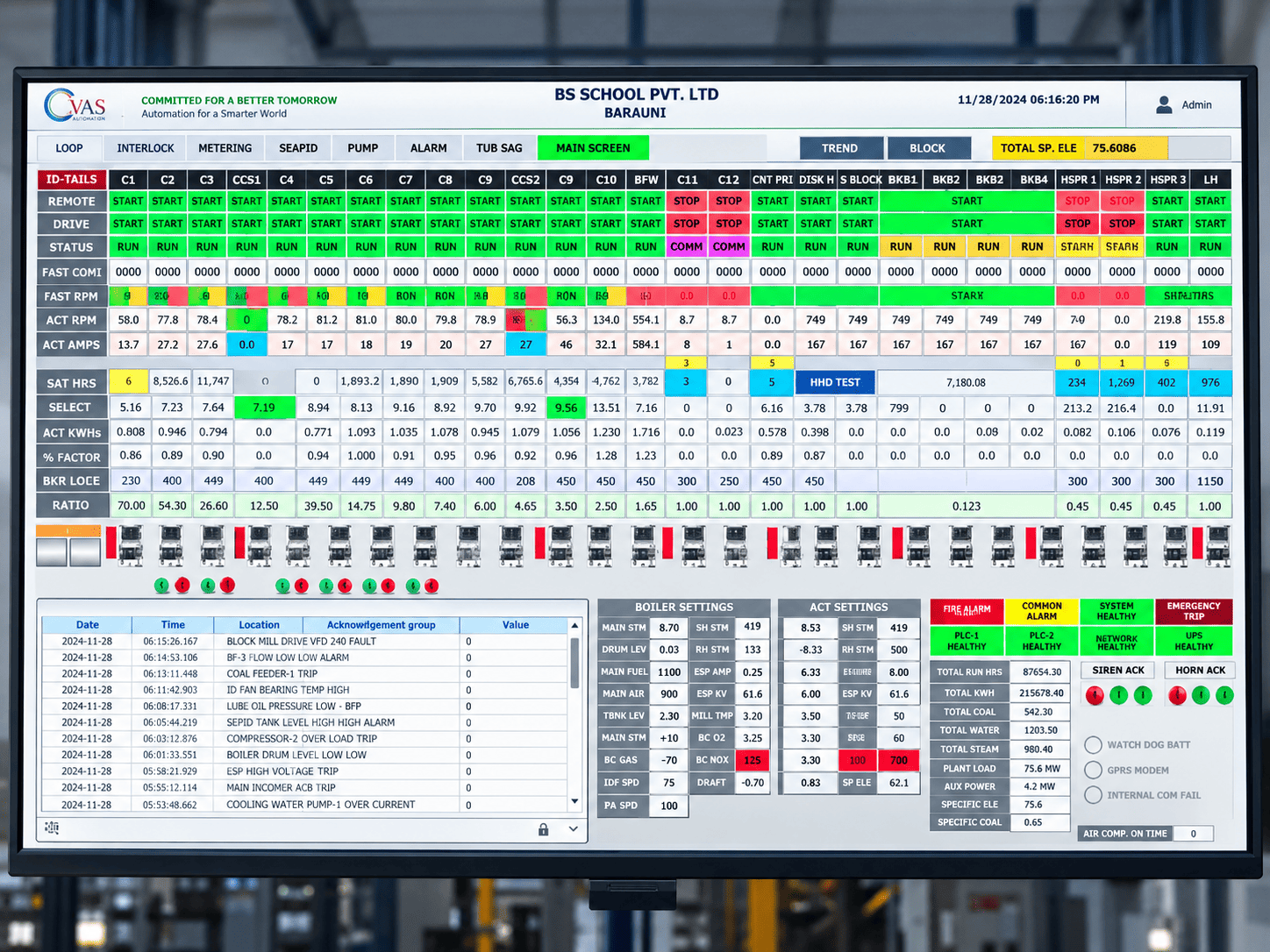Click the rightmost motor icon in the motor row
The height and width of the screenshot is (952, 1270).
pos(1217,545)
